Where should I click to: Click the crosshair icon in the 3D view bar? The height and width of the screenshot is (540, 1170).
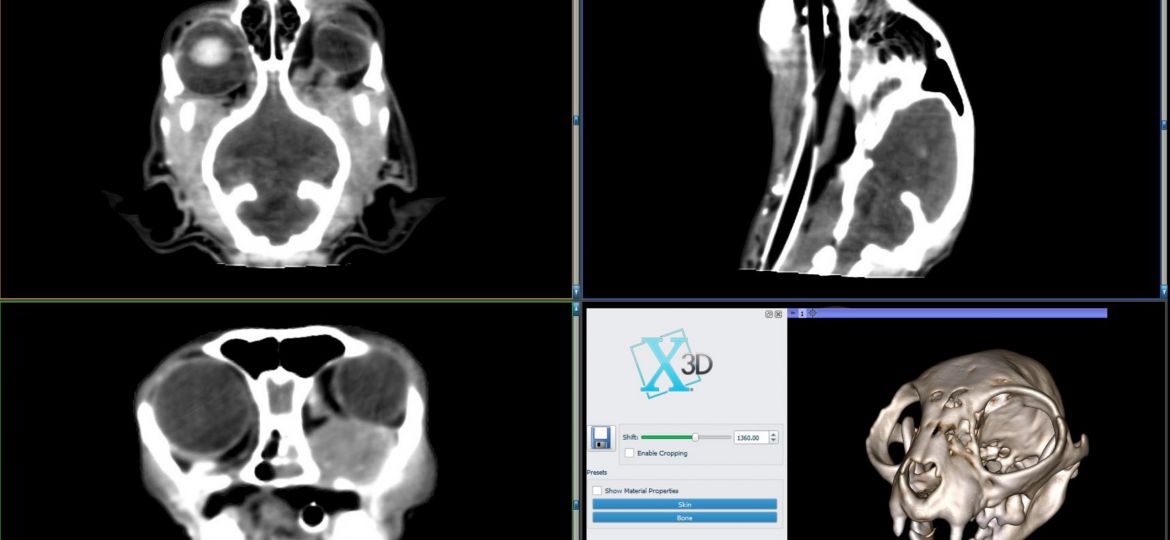click(811, 313)
